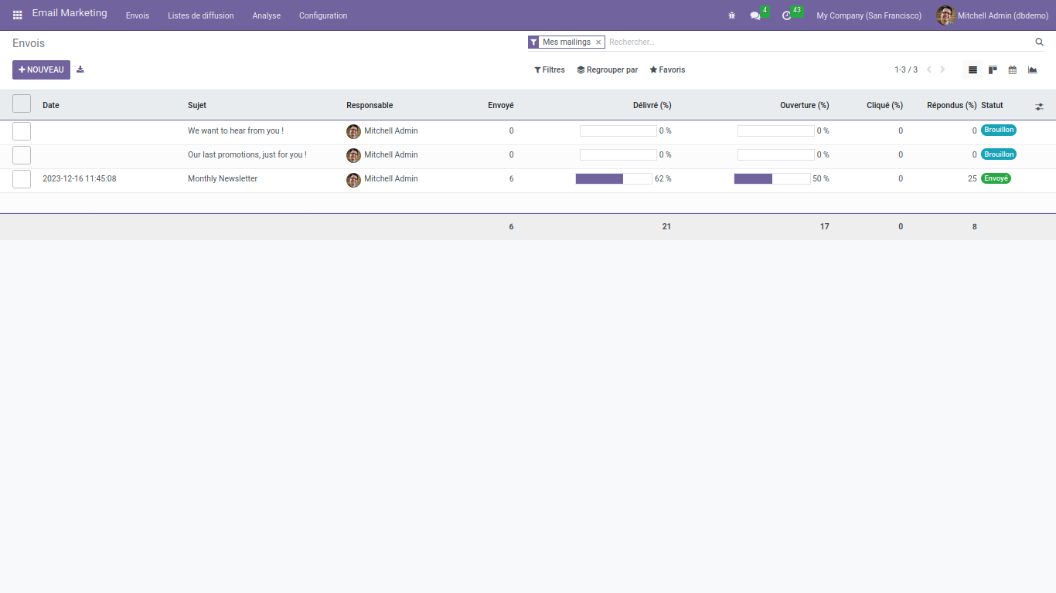The image size is (1056, 593).
Task: Open the Configuration menu
Action: click(x=323, y=16)
